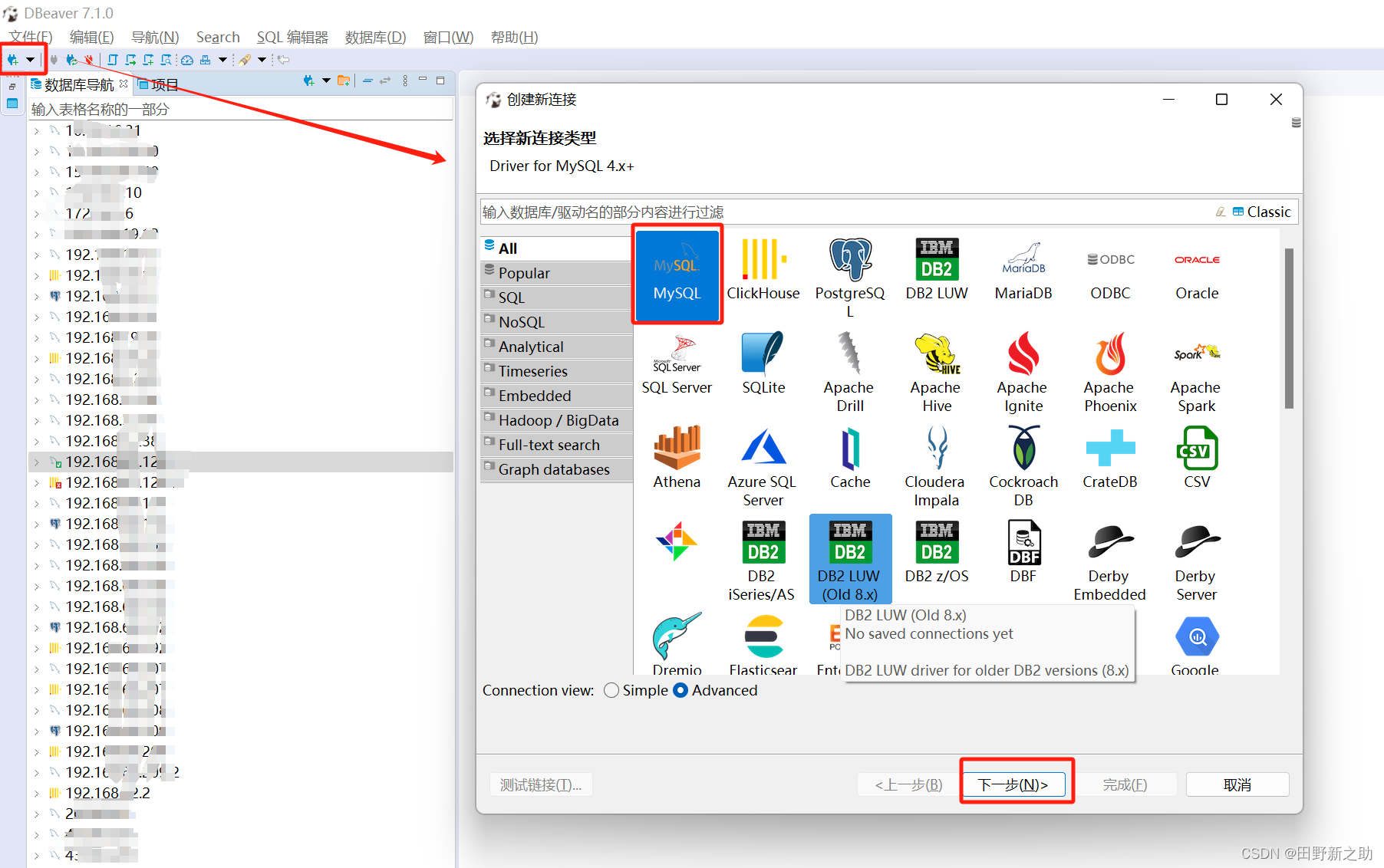Click the driver list vertical scrollbar
The width and height of the screenshot is (1384, 868).
click(x=1289, y=327)
